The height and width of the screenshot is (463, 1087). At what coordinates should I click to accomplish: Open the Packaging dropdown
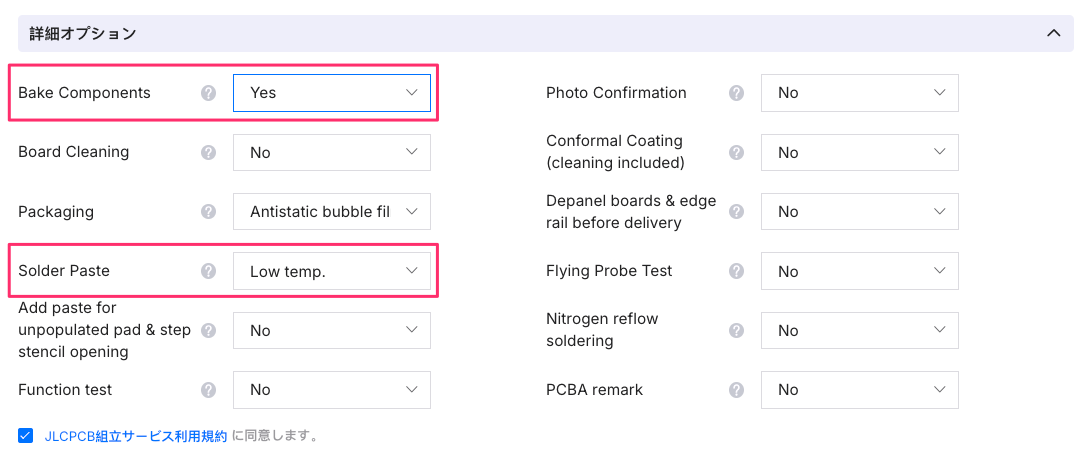(x=331, y=212)
